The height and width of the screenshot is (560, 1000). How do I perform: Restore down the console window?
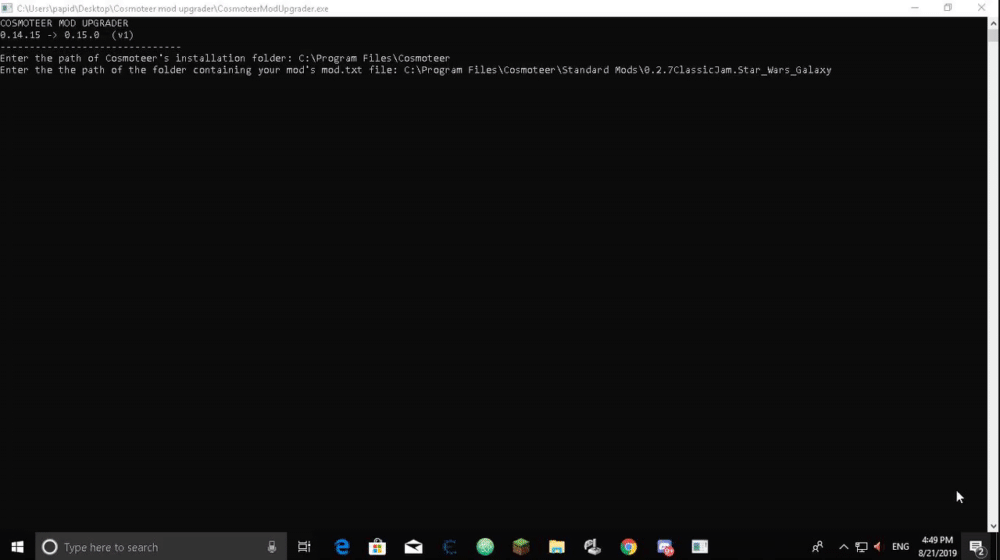coord(948,8)
